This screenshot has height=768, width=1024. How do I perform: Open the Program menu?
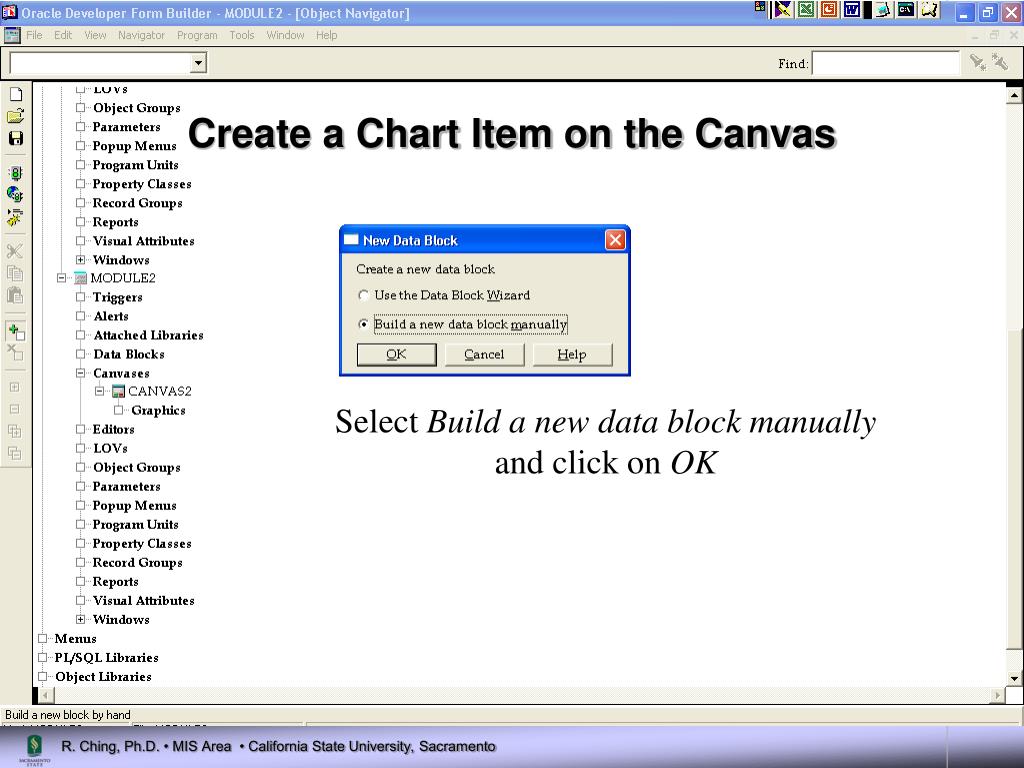click(x=197, y=35)
